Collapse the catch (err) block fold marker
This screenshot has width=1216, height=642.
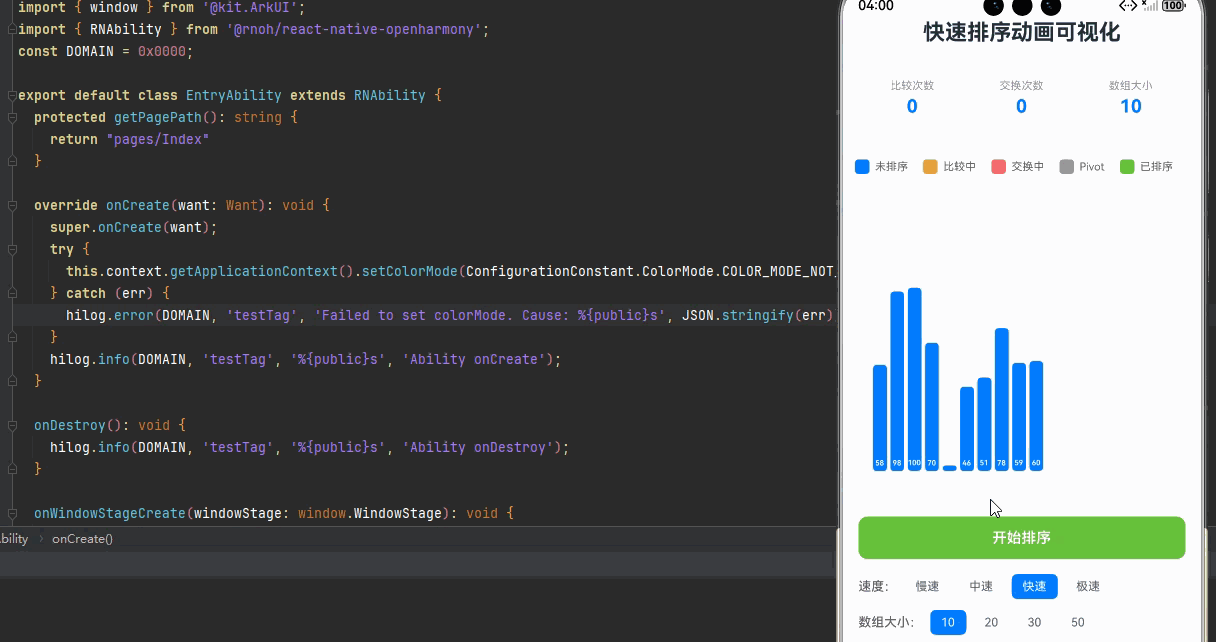(12, 293)
